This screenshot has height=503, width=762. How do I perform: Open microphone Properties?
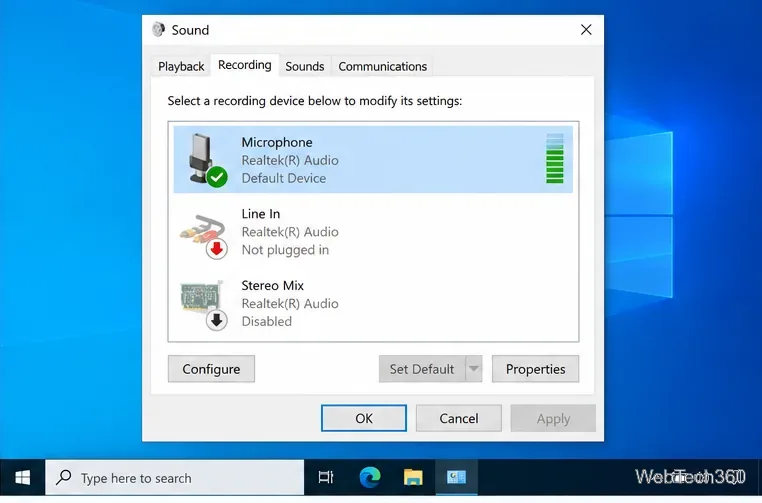coord(535,369)
